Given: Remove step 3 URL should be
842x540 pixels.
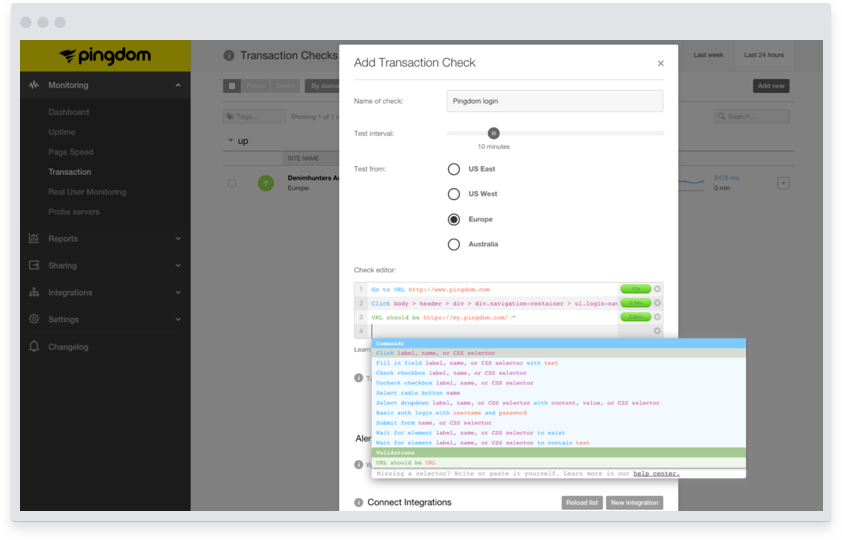Looking at the screenshot, I should pos(657,317).
